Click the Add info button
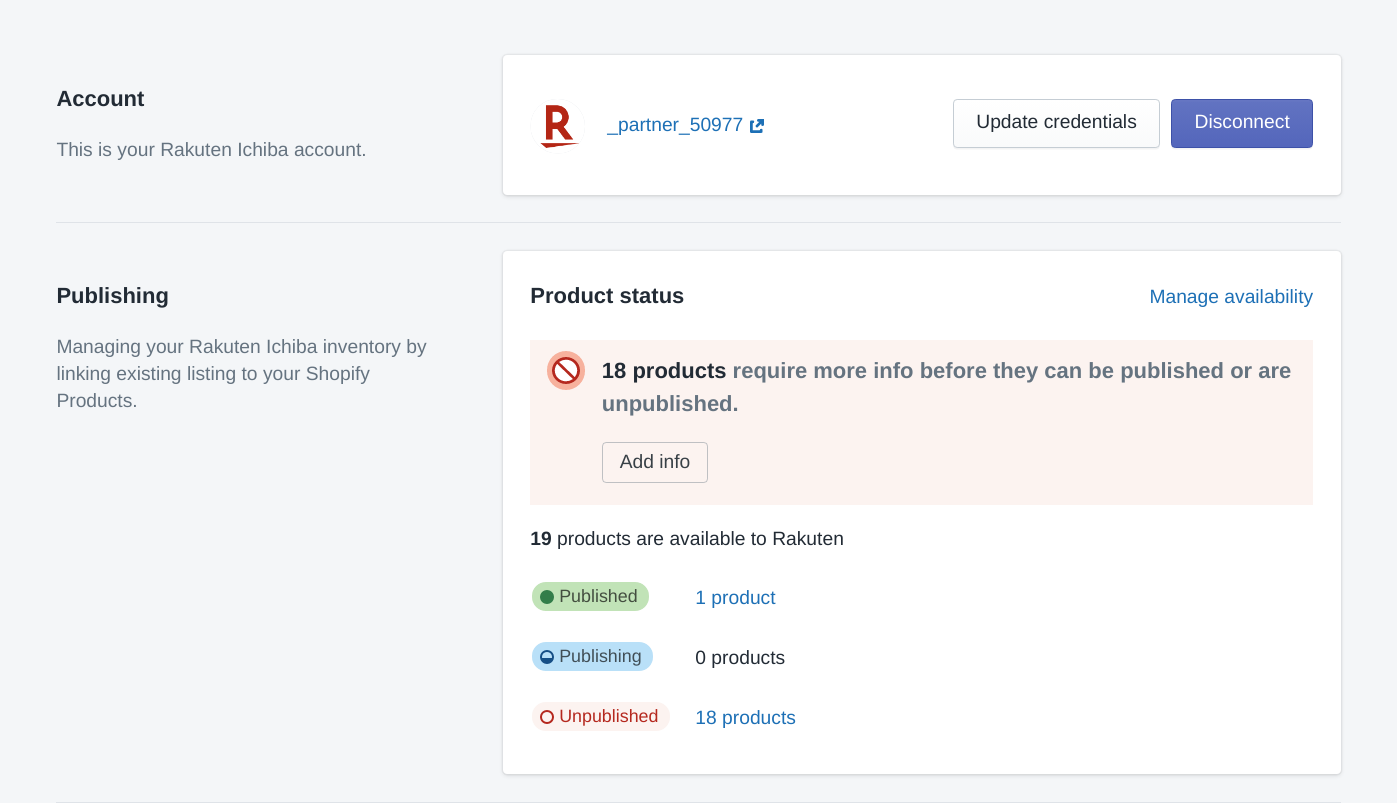This screenshot has width=1397, height=803. (x=654, y=462)
